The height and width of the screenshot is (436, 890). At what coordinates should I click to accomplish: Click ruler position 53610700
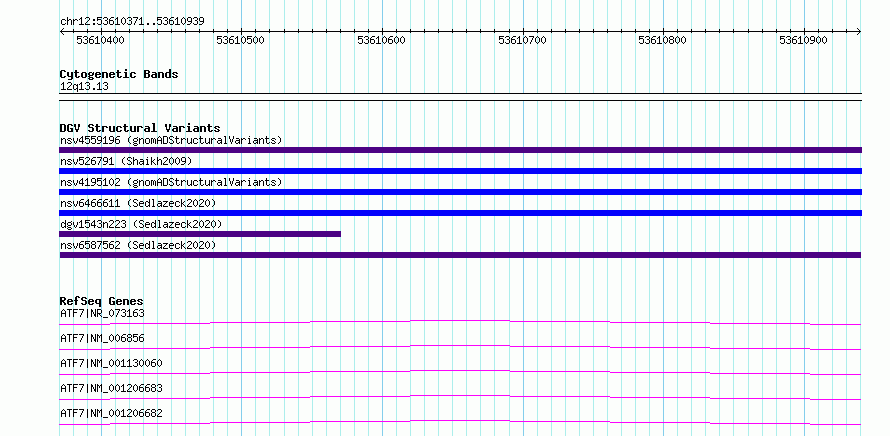click(x=522, y=40)
